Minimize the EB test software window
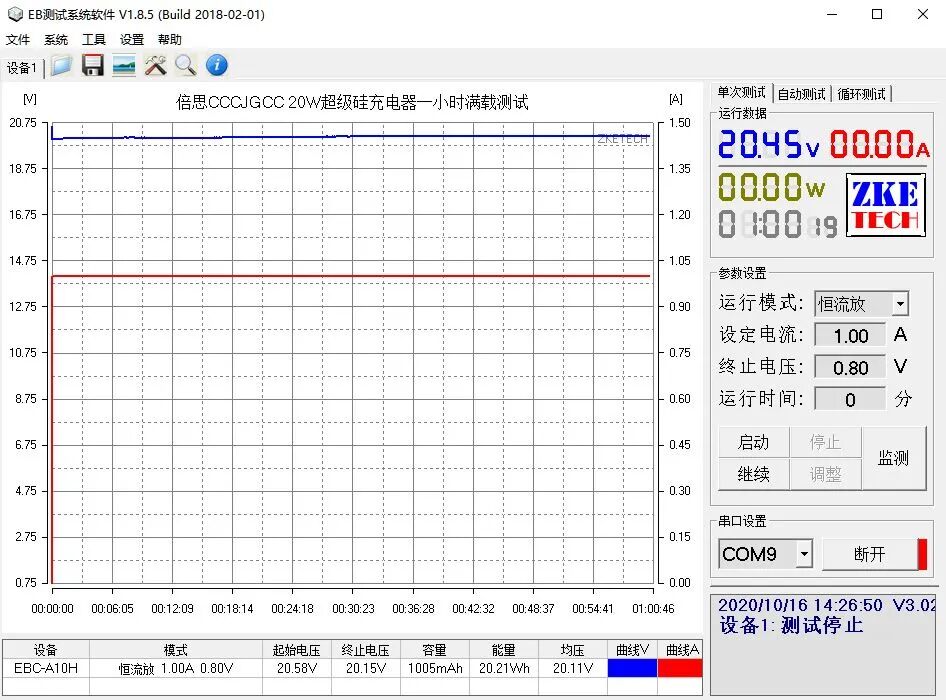Image resolution: width=946 pixels, height=700 pixels. click(832, 14)
